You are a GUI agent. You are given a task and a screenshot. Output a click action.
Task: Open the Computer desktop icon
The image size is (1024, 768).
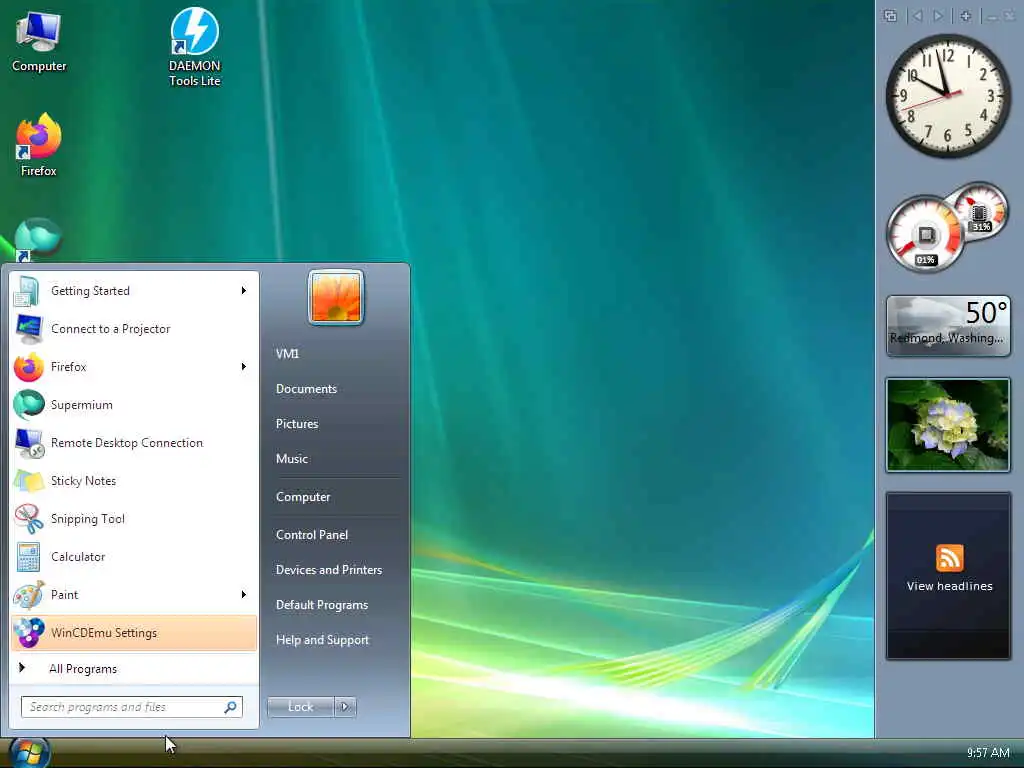pyautogui.click(x=39, y=40)
